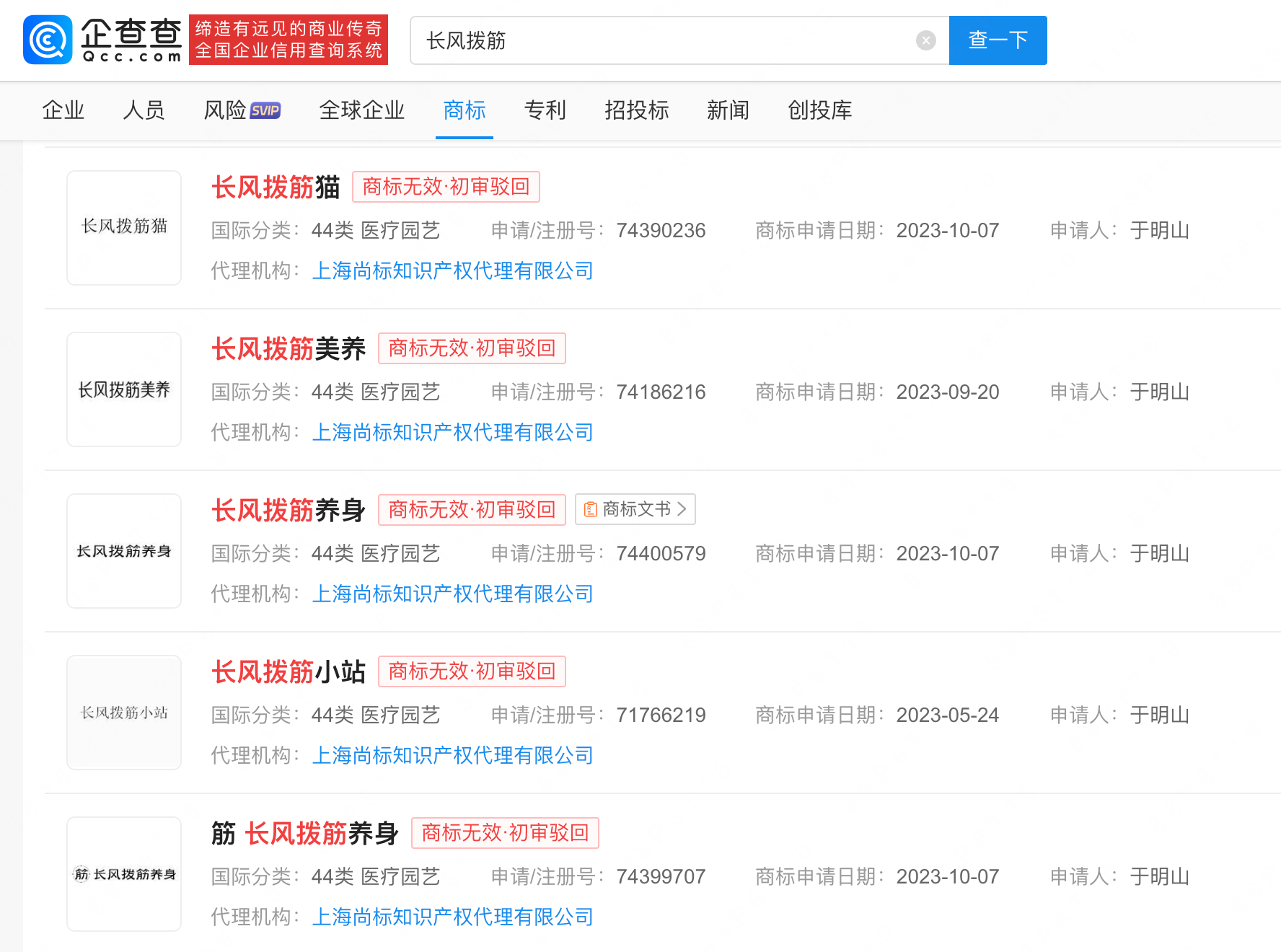Image resolution: width=1281 pixels, height=952 pixels.
Task: Click applicant 于明山 in 长风拨筋猫 row
Action: pyautogui.click(x=1160, y=231)
